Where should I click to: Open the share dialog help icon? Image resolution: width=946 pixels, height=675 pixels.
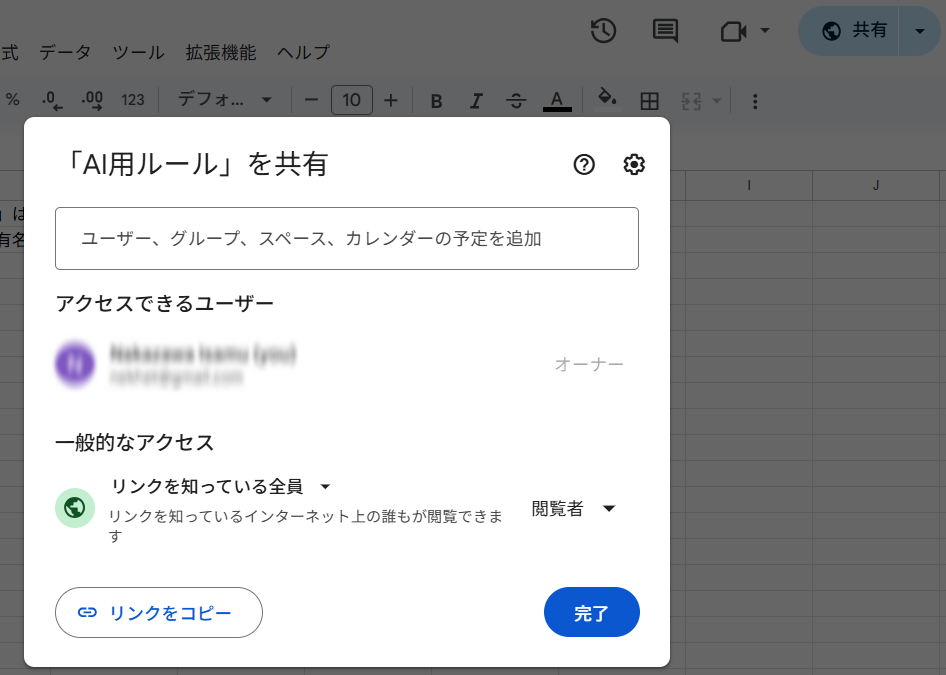(583, 165)
